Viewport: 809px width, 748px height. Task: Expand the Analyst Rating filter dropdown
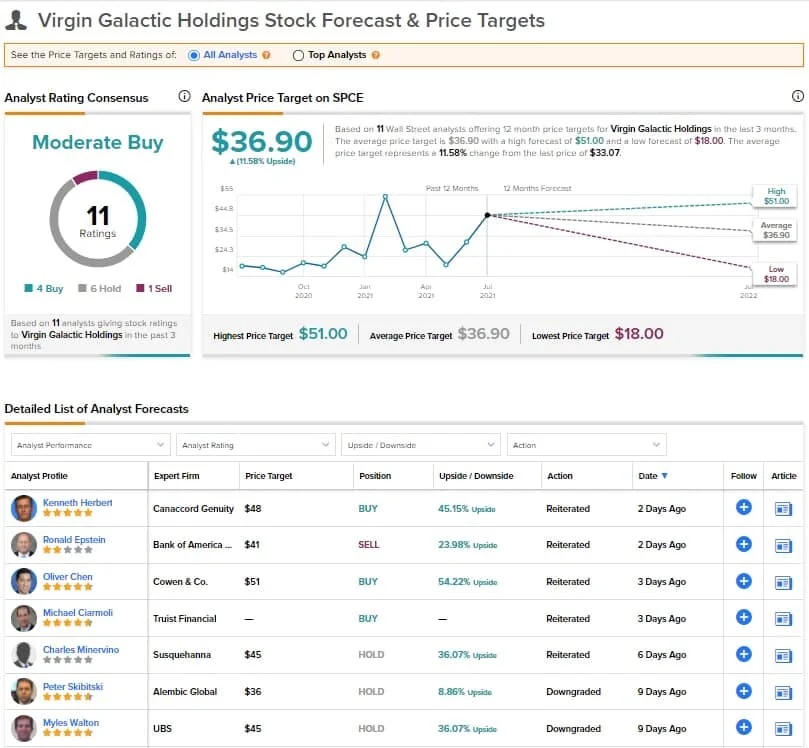coord(255,445)
